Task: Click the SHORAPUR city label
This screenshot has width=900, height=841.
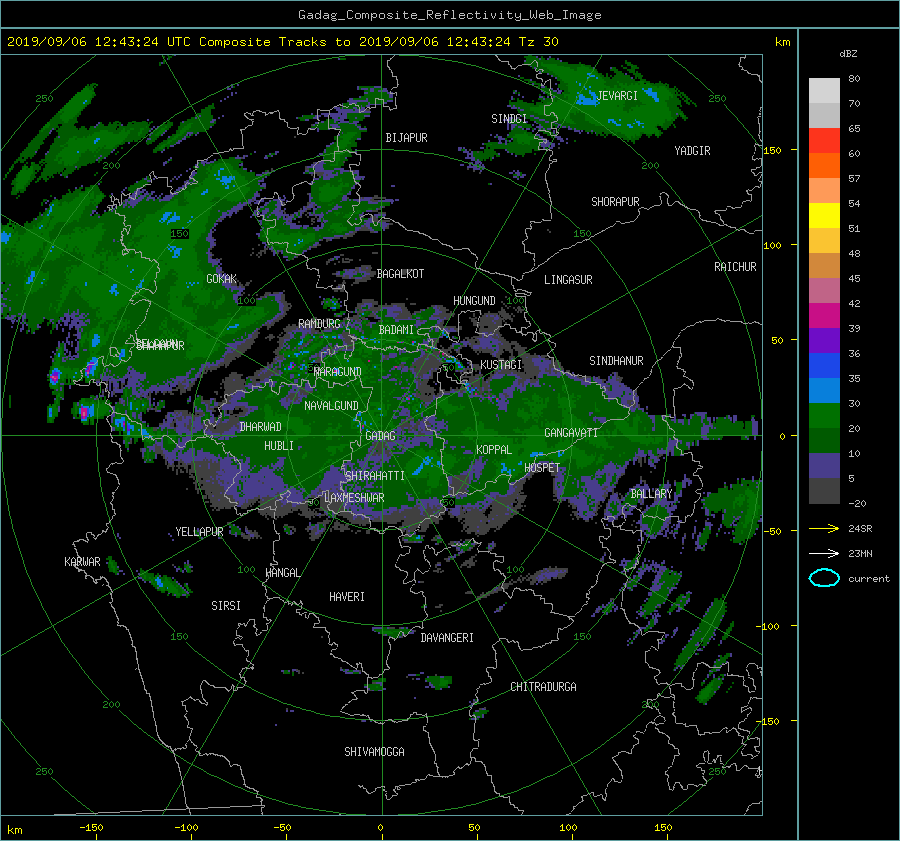Action: [615, 202]
